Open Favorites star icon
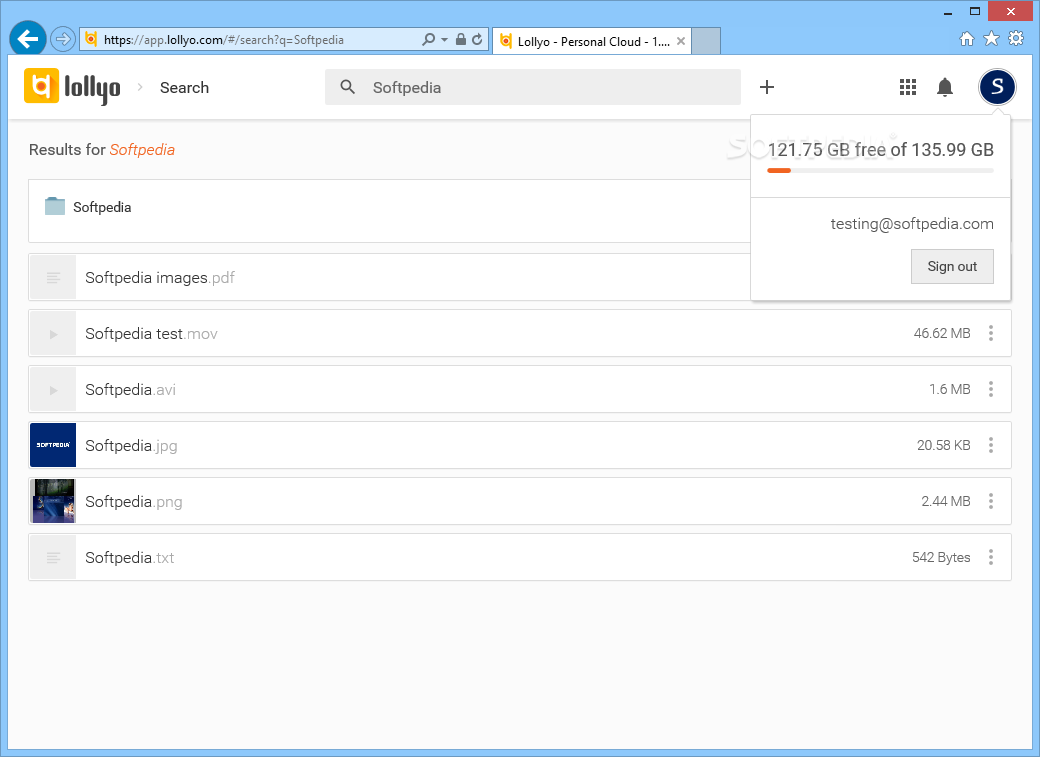The image size is (1040, 757). click(x=991, y=38)
